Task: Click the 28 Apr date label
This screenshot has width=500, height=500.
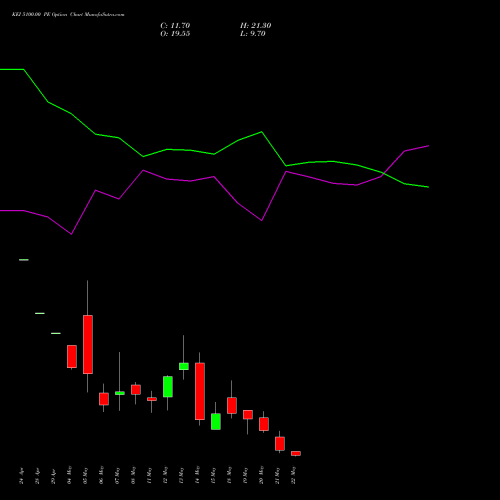Action: point(38,476)
